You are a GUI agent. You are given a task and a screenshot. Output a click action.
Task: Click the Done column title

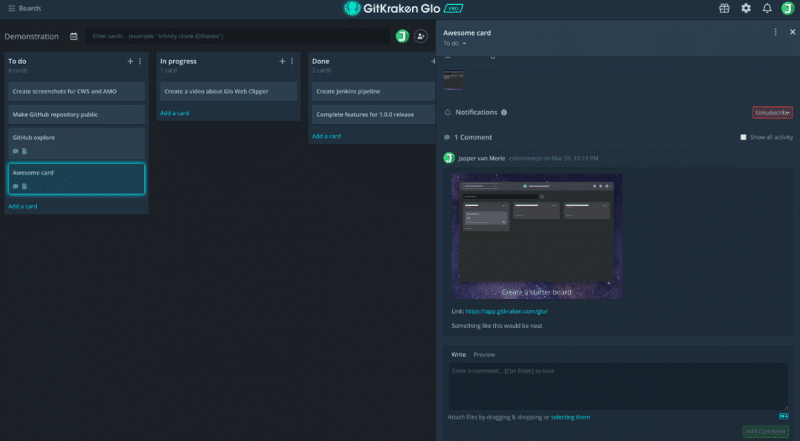320,61
